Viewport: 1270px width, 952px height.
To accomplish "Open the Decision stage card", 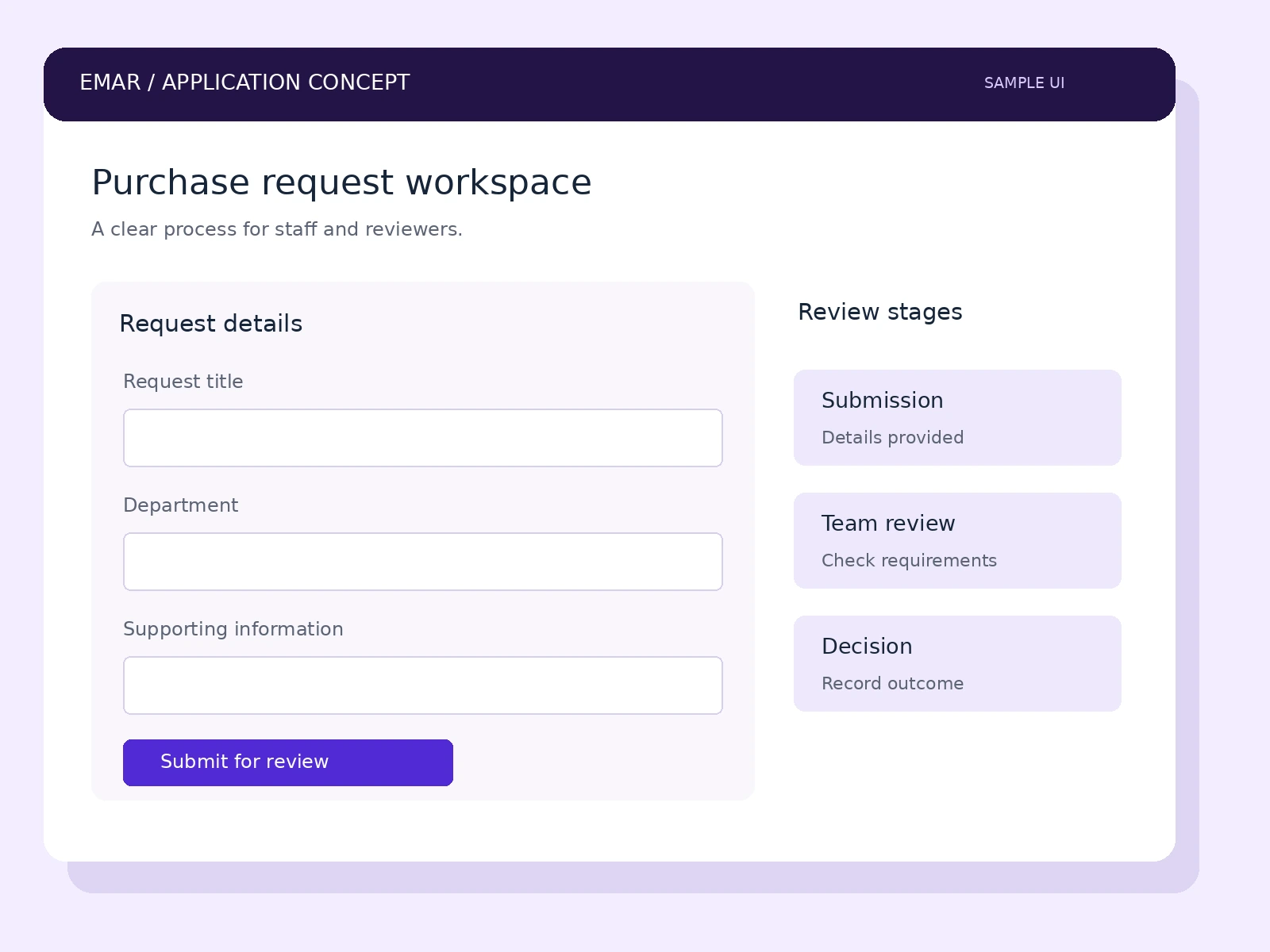I will (x=957, y=663).
